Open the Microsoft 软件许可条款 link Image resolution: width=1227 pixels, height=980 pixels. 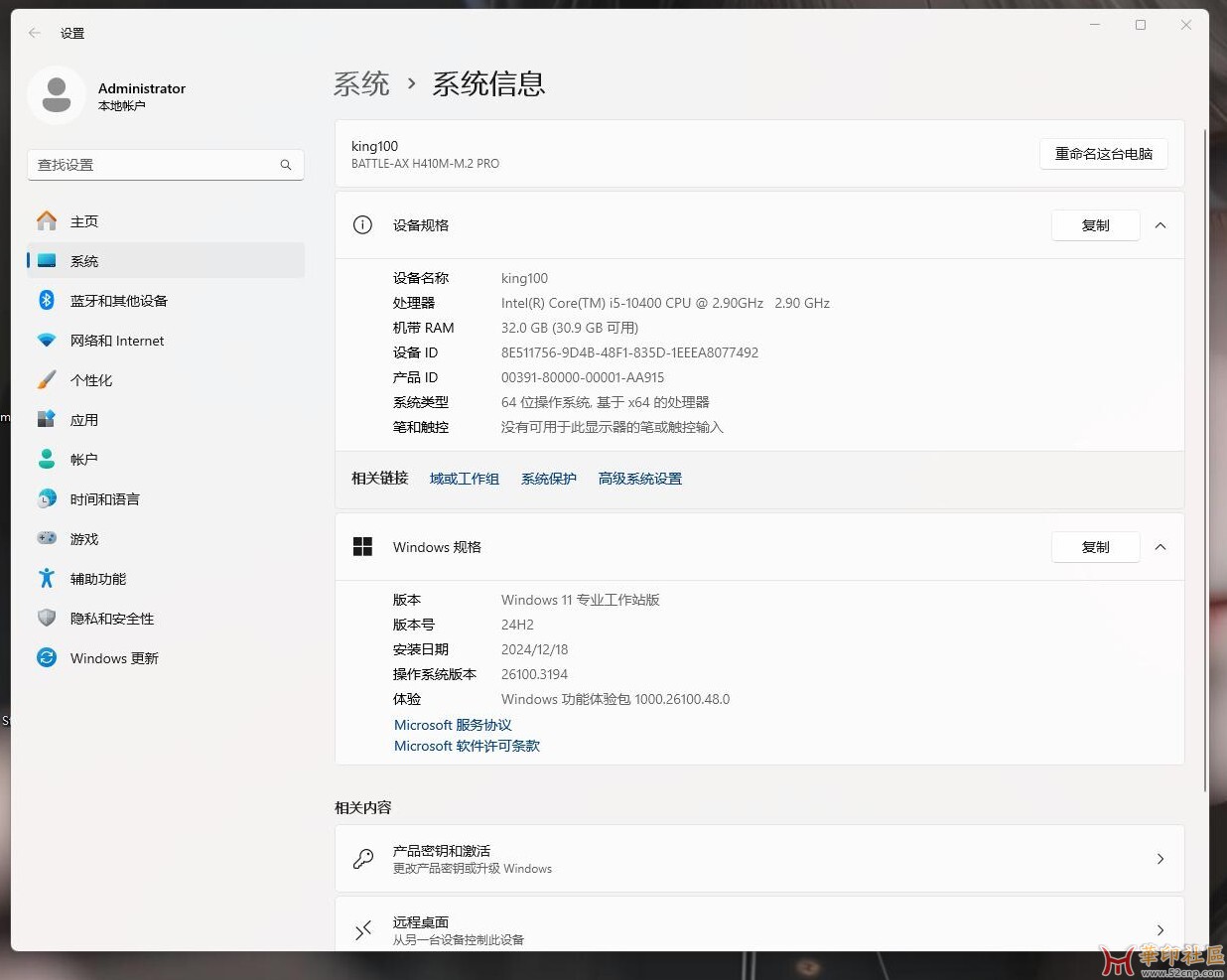click(x=467, y=746)
